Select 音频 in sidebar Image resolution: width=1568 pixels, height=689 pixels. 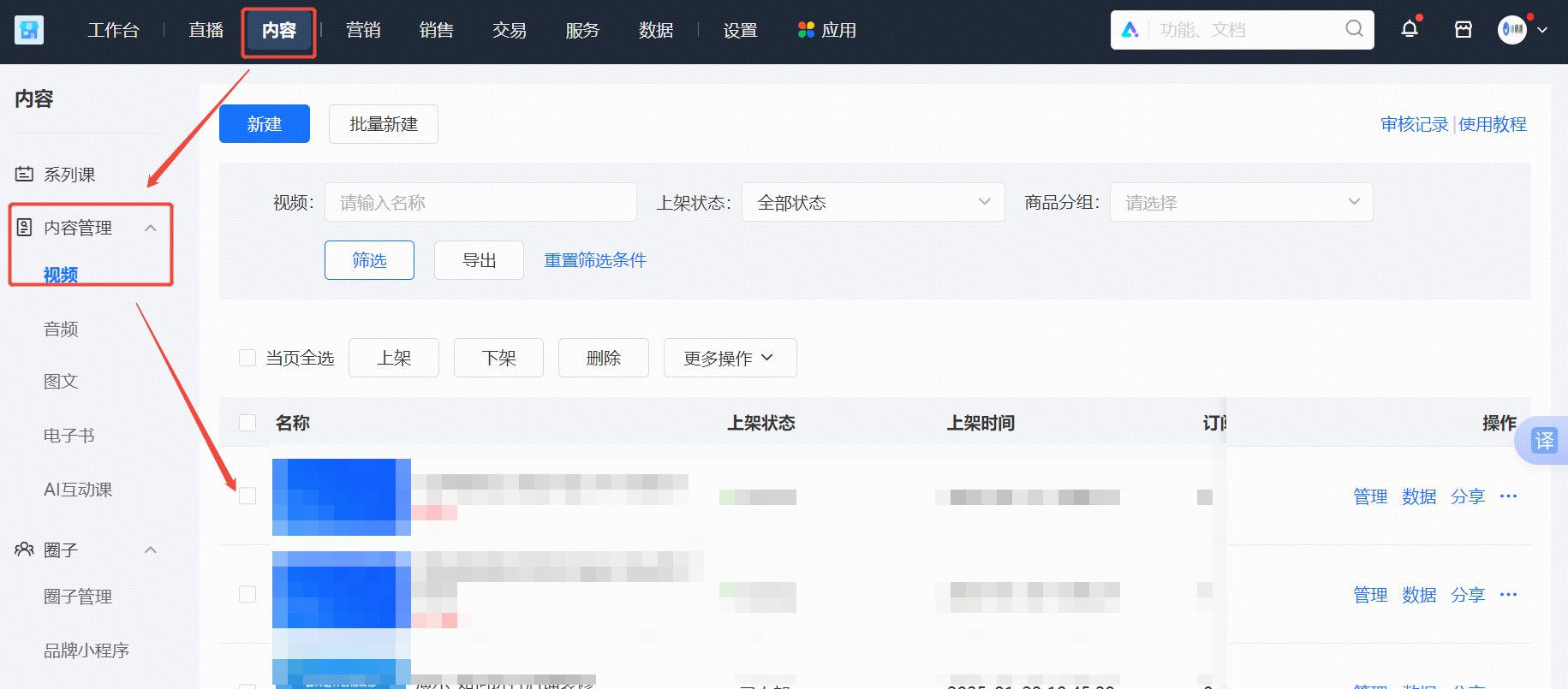(x=61, y=329)
